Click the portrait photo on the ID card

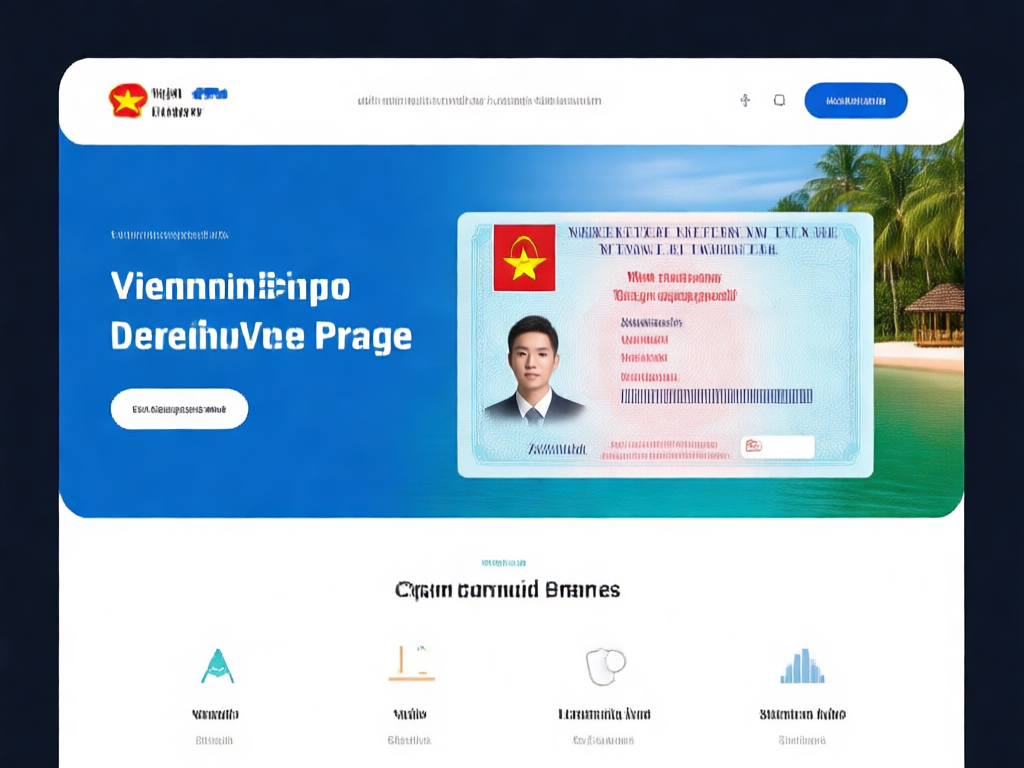tap(534, 370)
